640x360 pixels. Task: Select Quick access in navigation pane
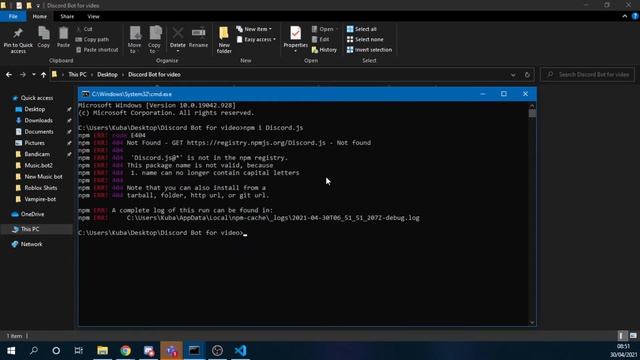pos(36,98)
